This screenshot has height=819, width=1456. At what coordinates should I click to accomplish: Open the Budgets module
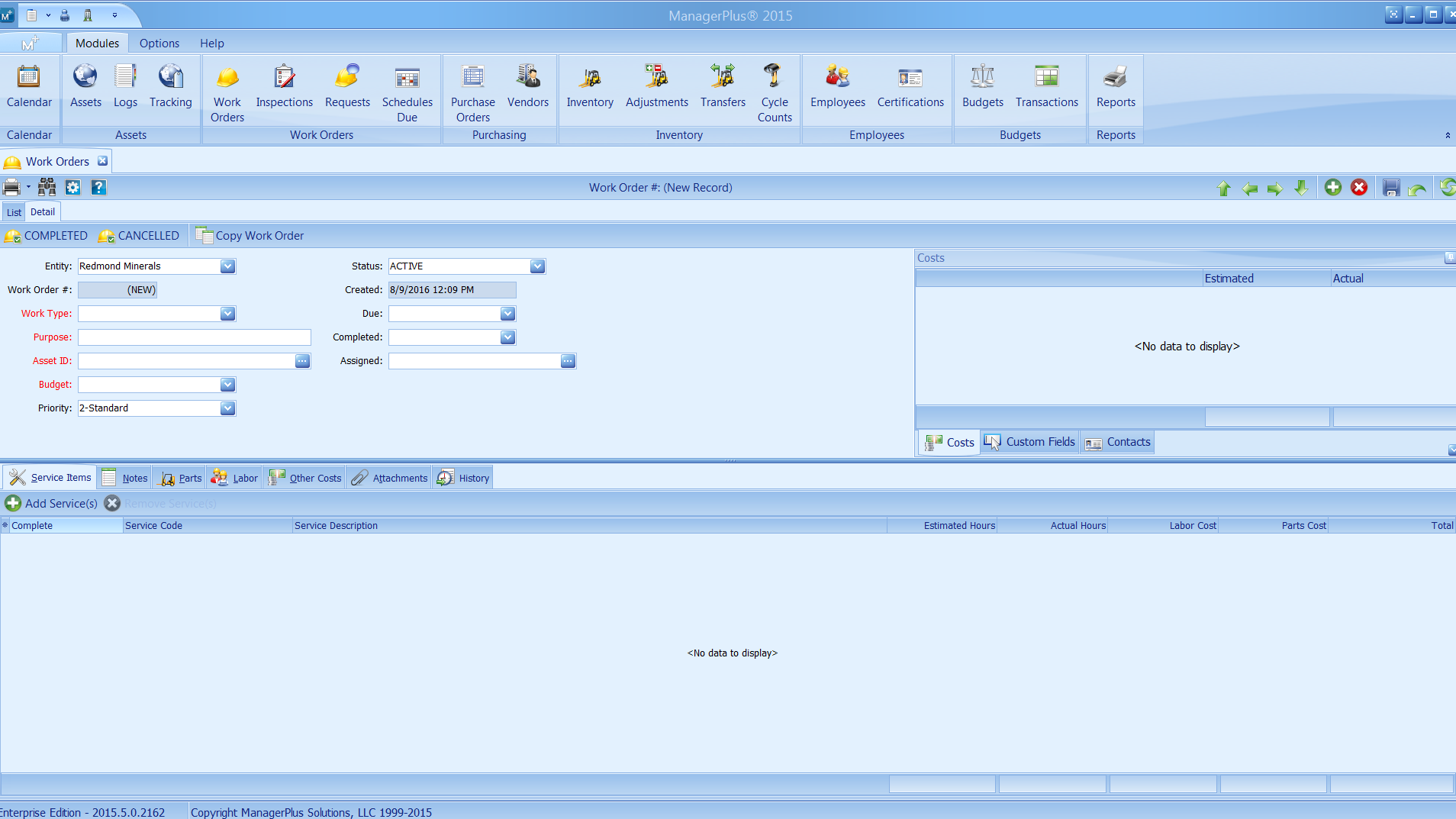pos(983,86)
